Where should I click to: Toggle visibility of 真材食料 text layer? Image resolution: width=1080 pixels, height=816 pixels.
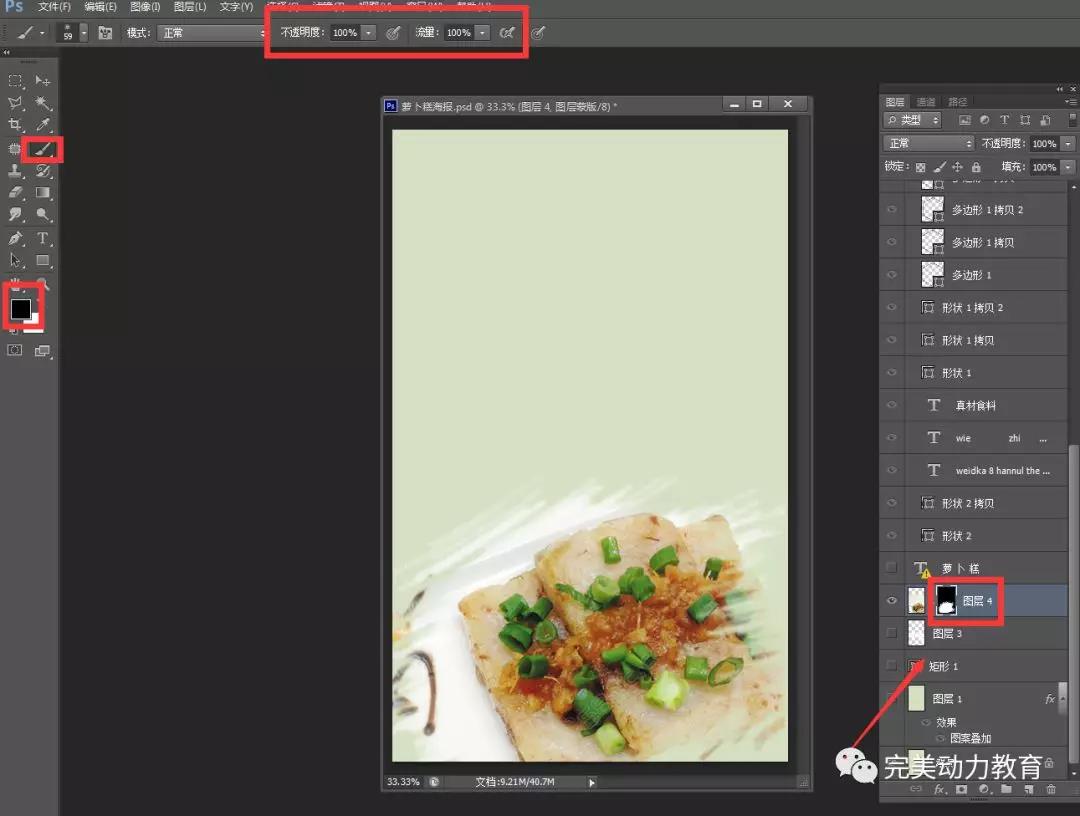click(x=892, y=405)
